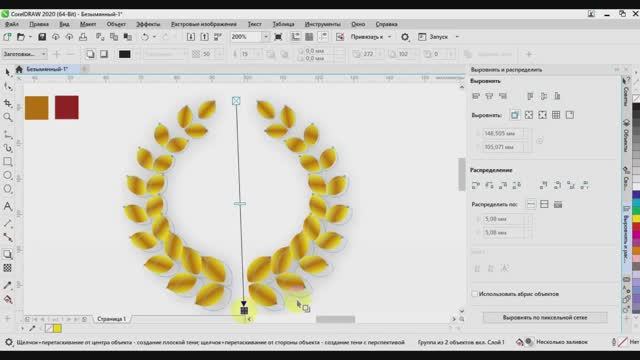This screenshot has width=640, height=360.
Task: Toggle align to Page edge
Action: [x=529, y=115]
